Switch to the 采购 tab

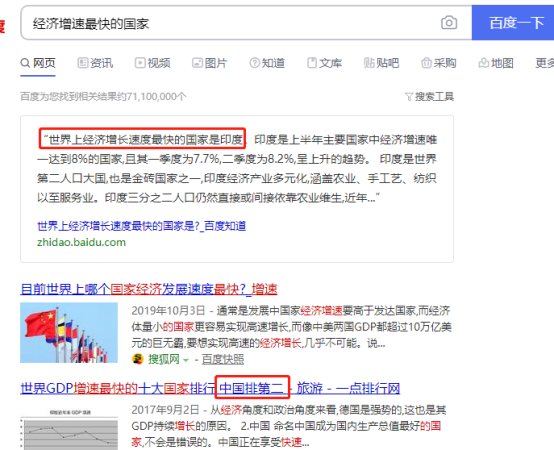click(438, 63)
